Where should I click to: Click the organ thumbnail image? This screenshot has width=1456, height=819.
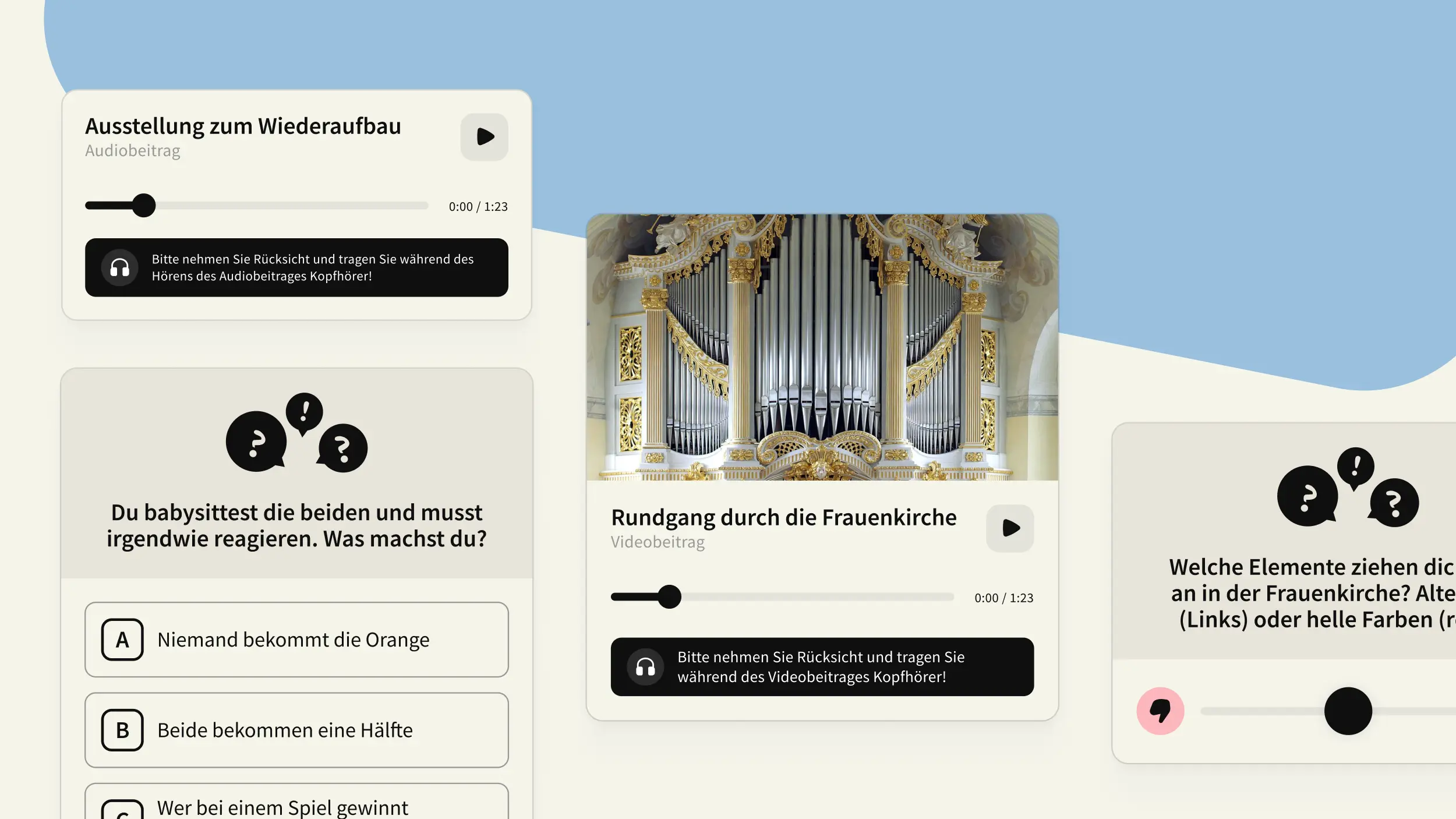(822, 347)
